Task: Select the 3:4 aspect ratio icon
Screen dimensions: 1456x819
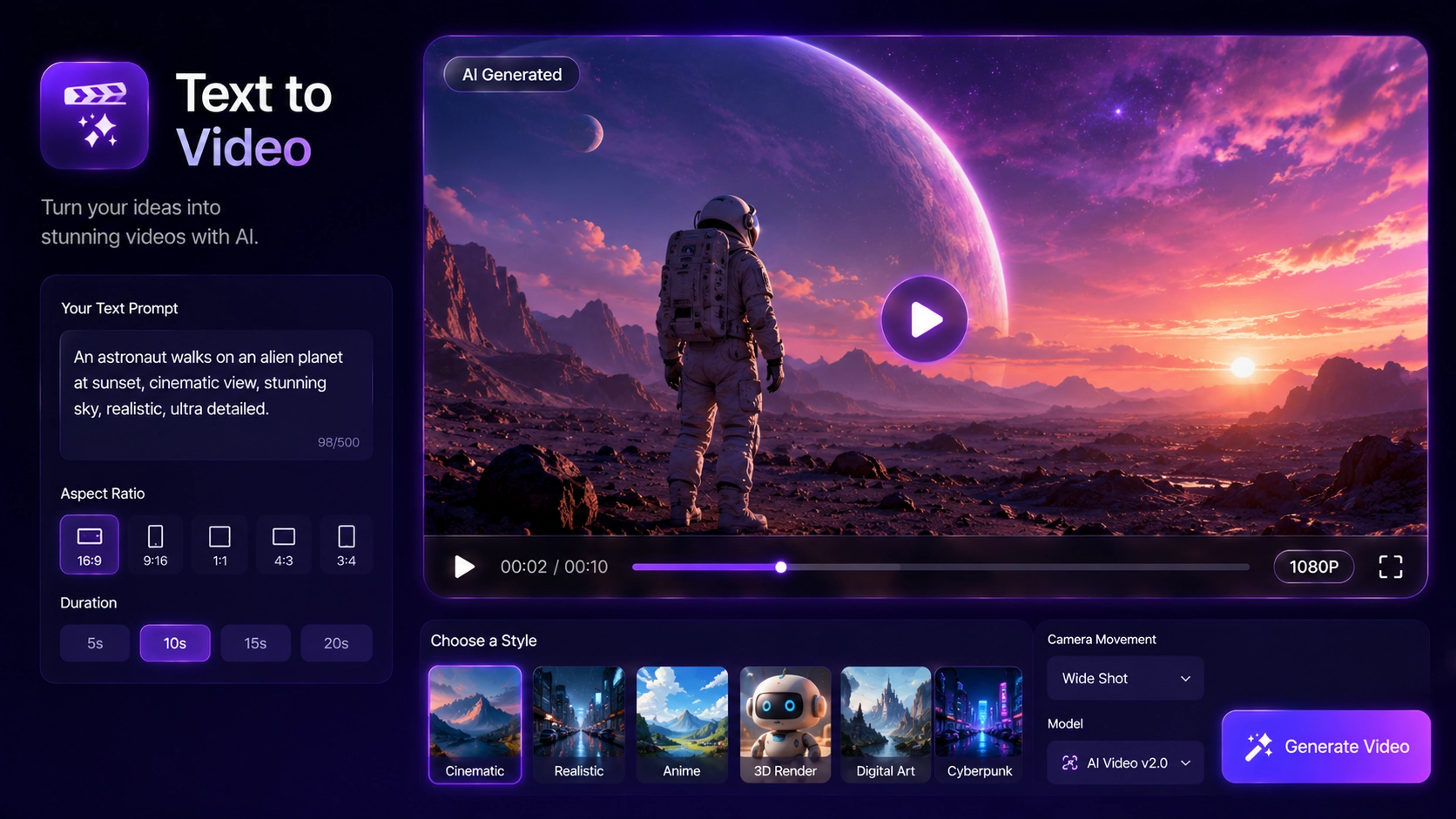Action: click(x=346, y=545)
